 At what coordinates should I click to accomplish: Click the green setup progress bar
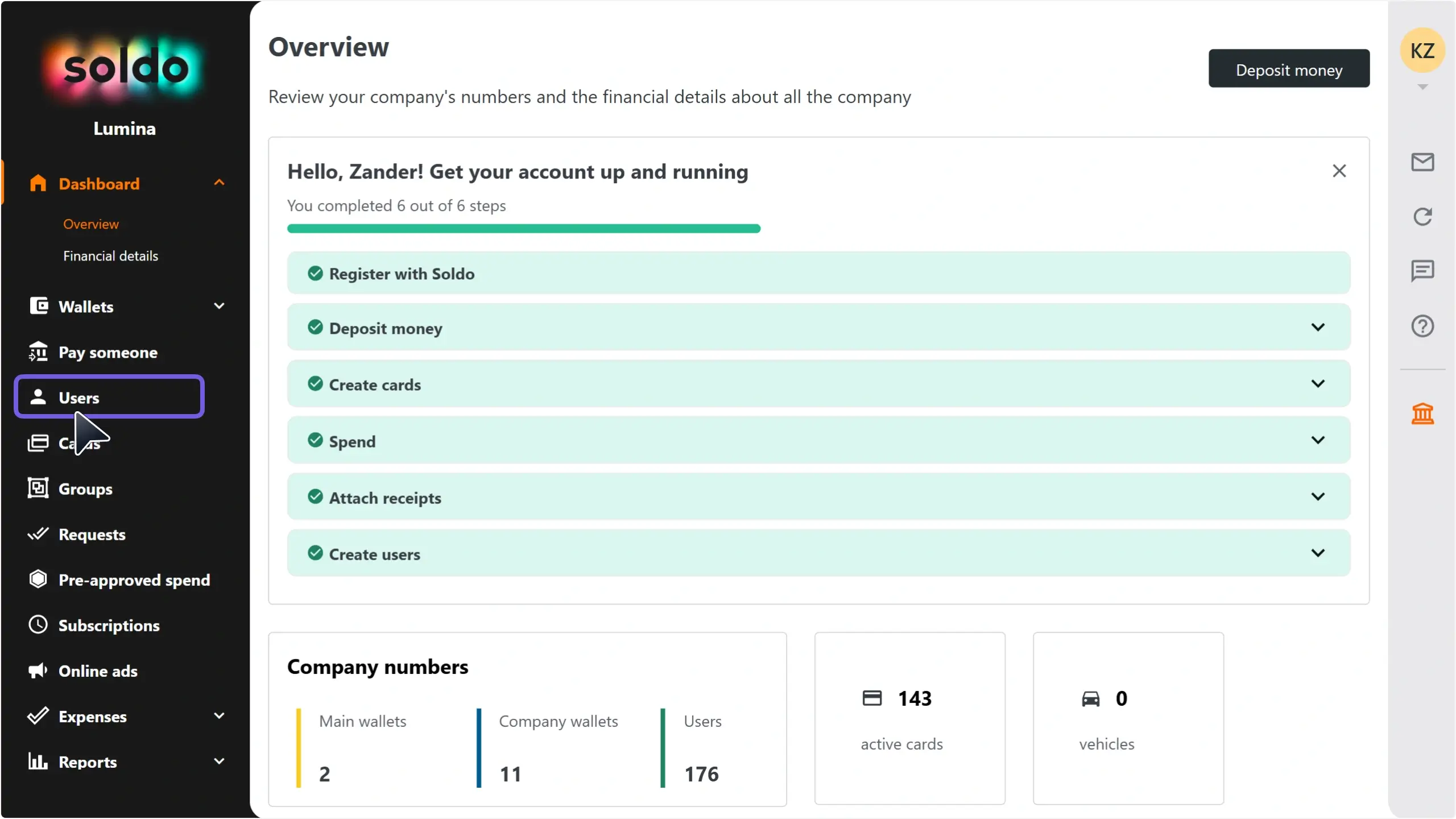tap(523, 229)
